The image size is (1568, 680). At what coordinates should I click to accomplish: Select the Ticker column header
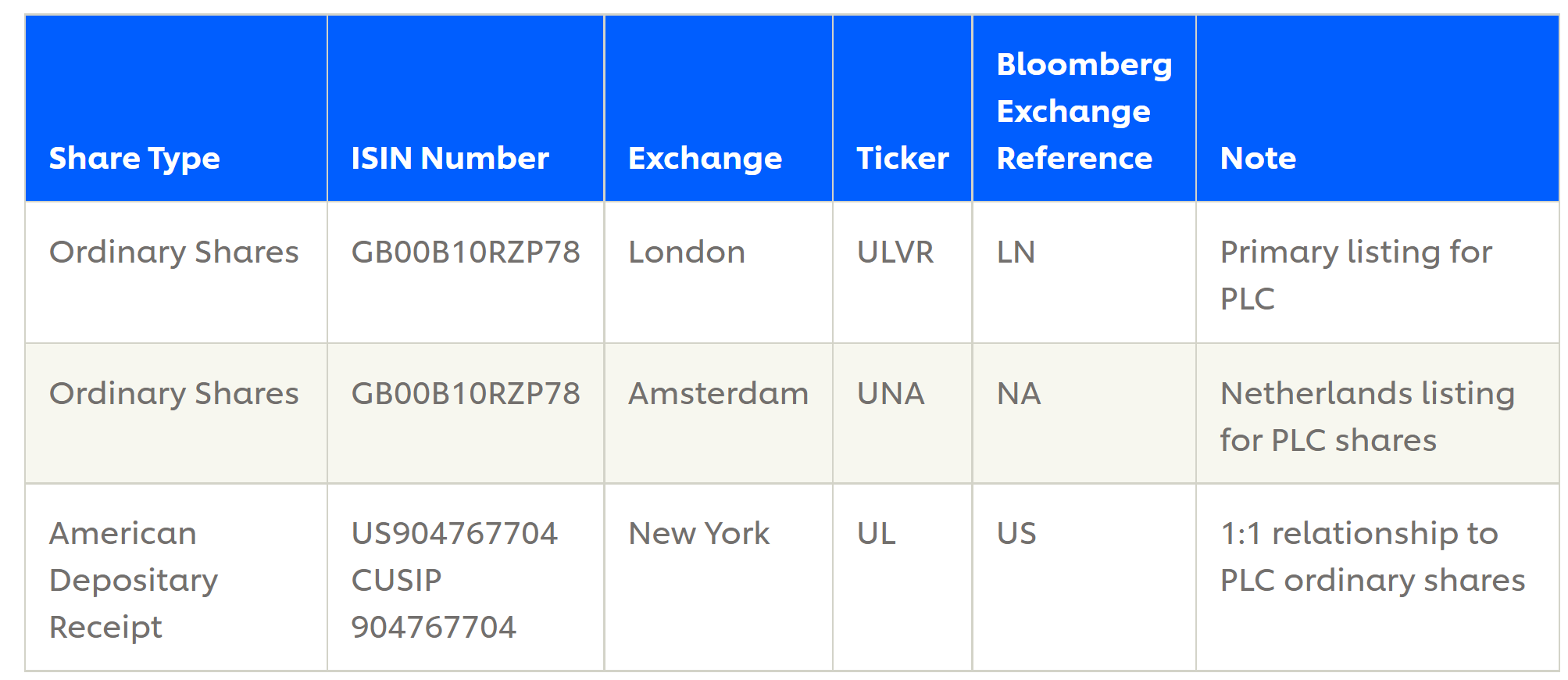click(x=902, y=159)
